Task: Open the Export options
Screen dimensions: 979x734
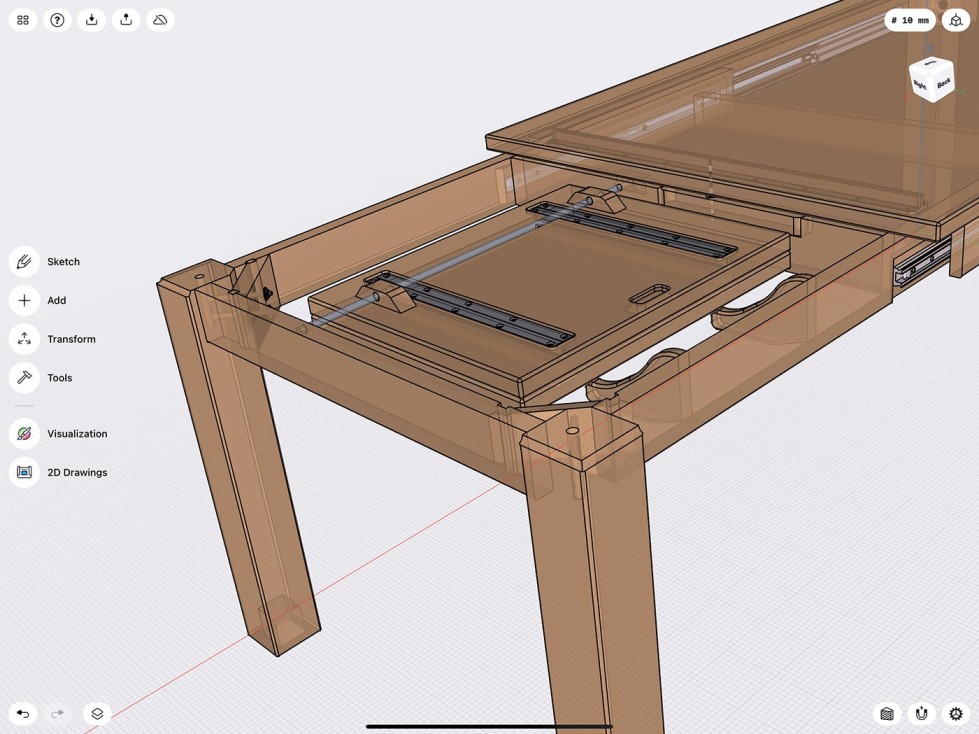Action: (x=125, y=18)
